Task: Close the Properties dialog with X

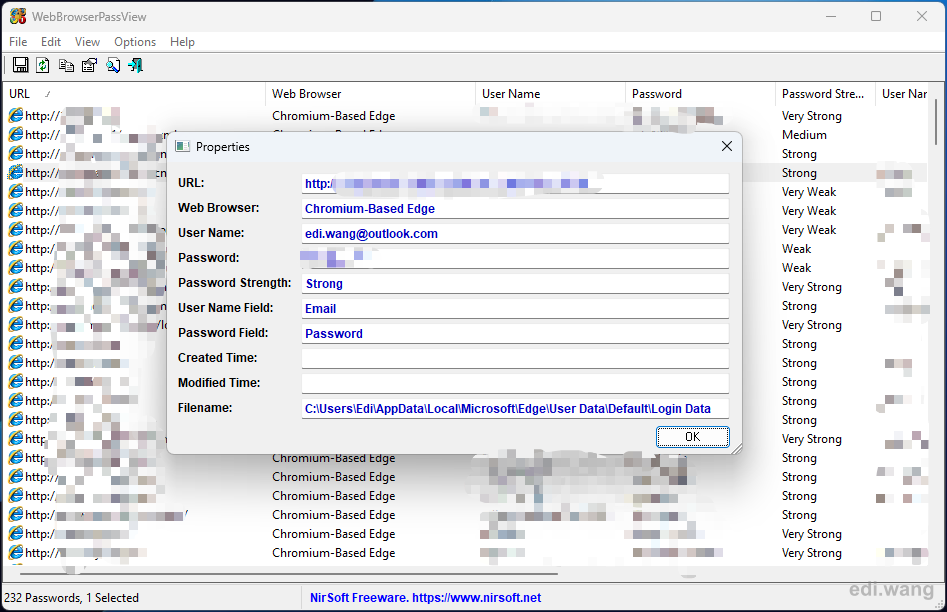Action: click(x=727, y=146)
